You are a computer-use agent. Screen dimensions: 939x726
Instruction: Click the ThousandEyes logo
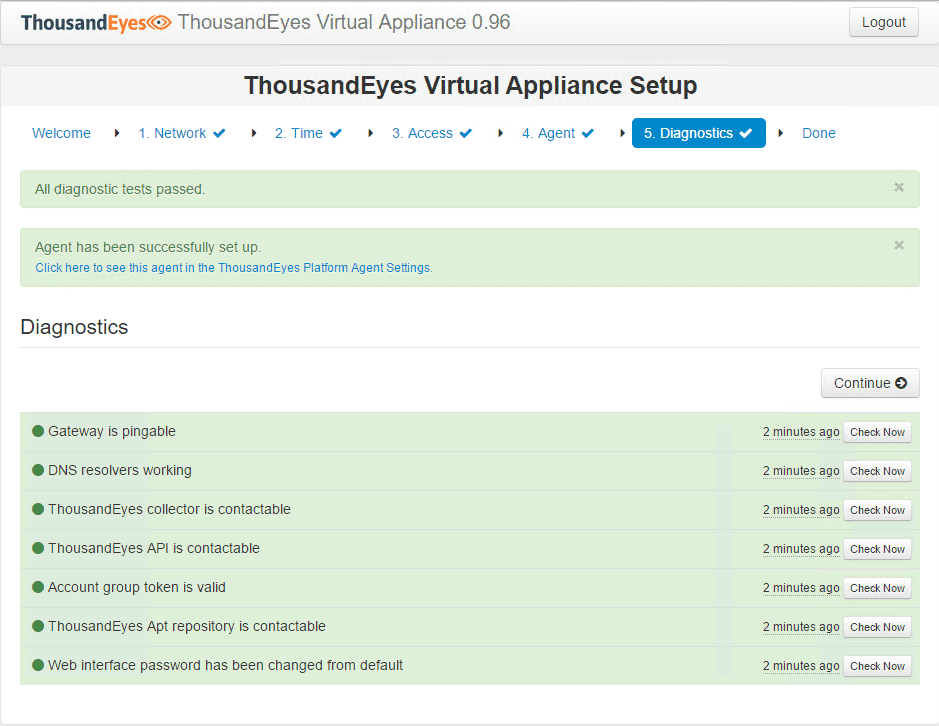click(96, 23)
